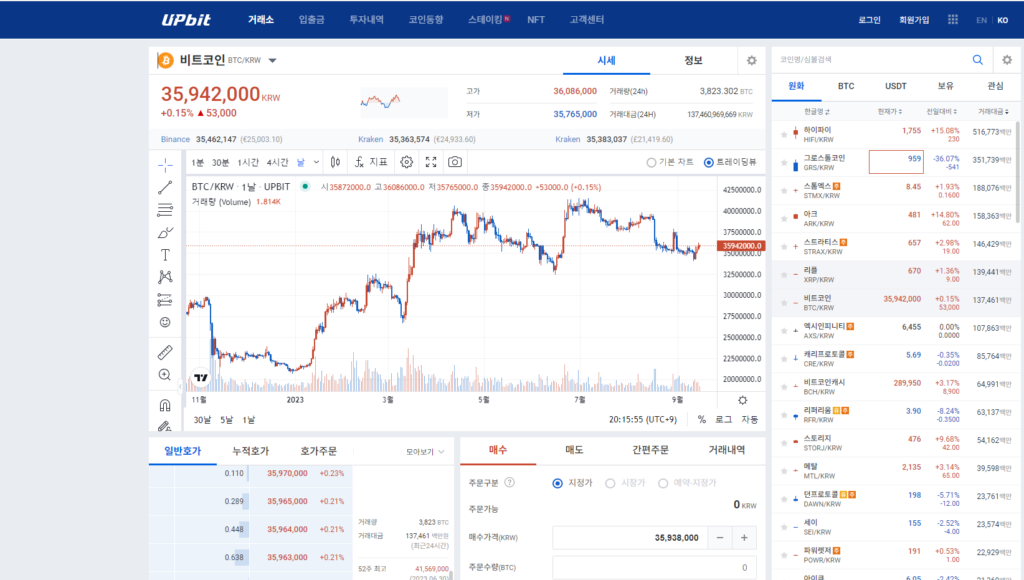Favorite the 스토리지 STORJ/KRW star
This screenshot has width=1024, height=580.
[x=784, y=443]
